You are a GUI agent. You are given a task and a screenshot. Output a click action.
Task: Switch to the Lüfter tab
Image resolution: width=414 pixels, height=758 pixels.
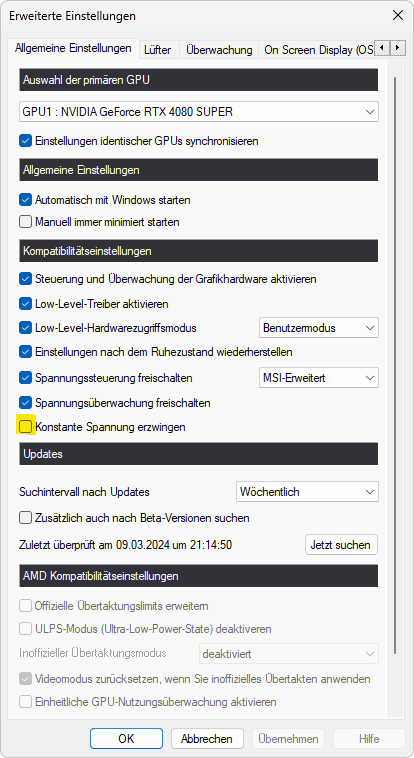158,50
